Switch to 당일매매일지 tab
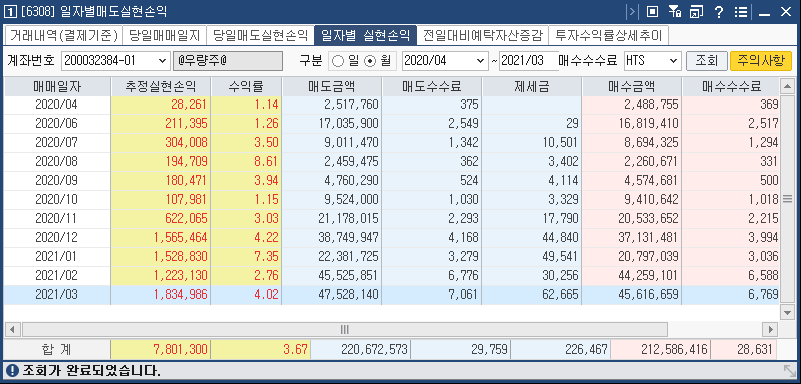The width and height of the screenshot is (801, 384). [164, 36]
